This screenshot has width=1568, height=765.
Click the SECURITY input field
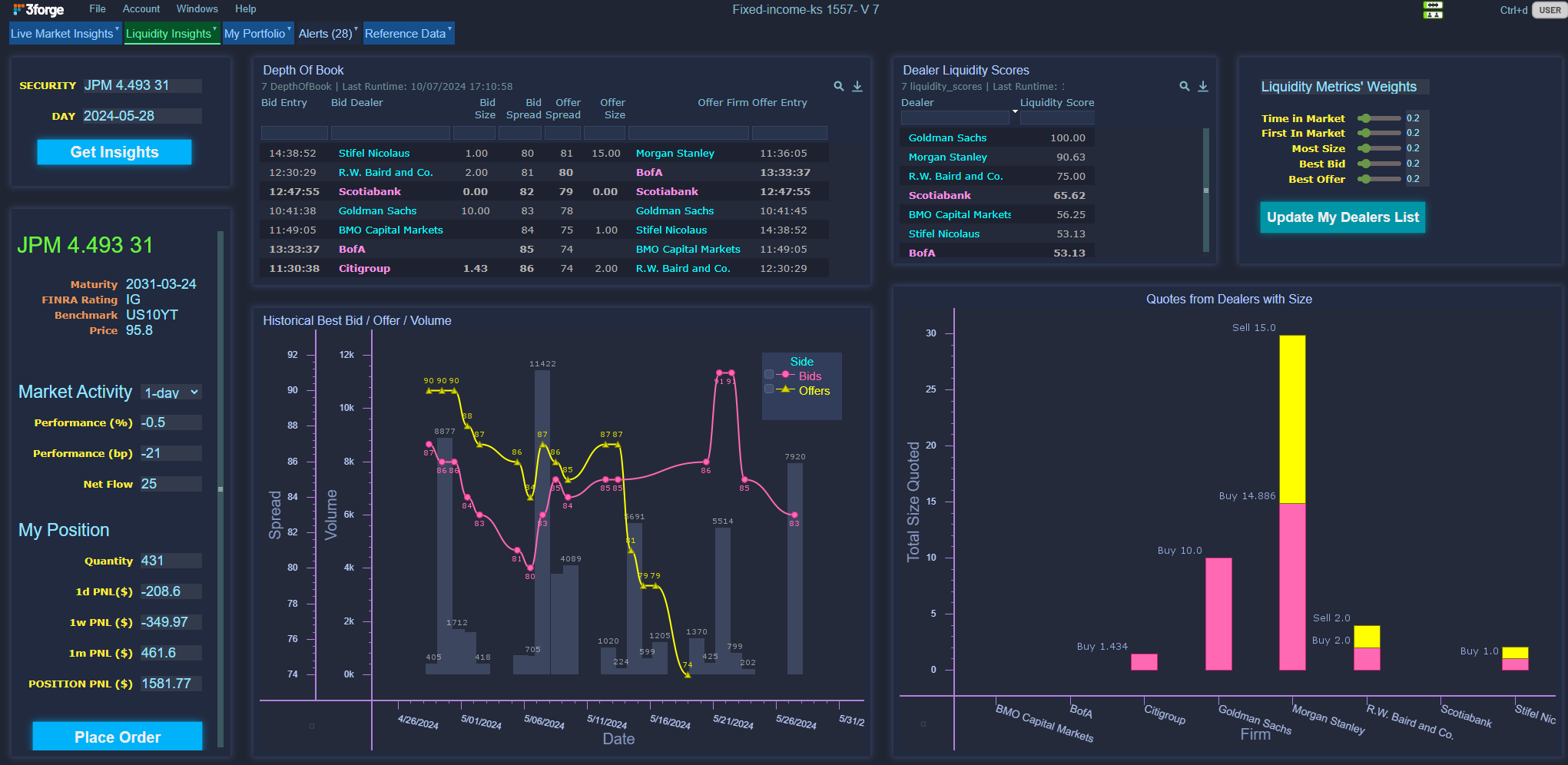pos(142,85)
